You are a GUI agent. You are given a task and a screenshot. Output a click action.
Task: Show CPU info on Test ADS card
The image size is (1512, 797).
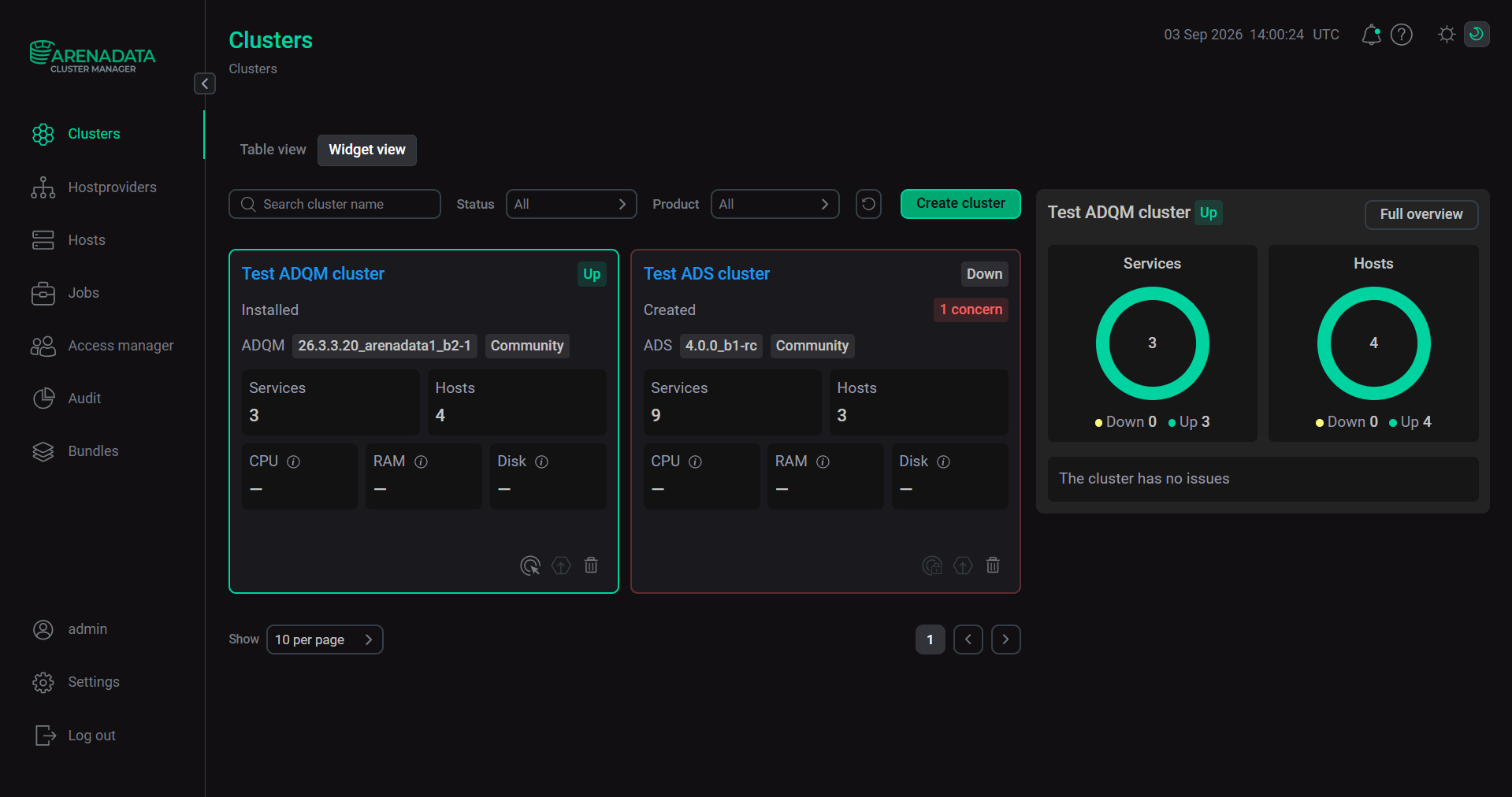[696, 462]
